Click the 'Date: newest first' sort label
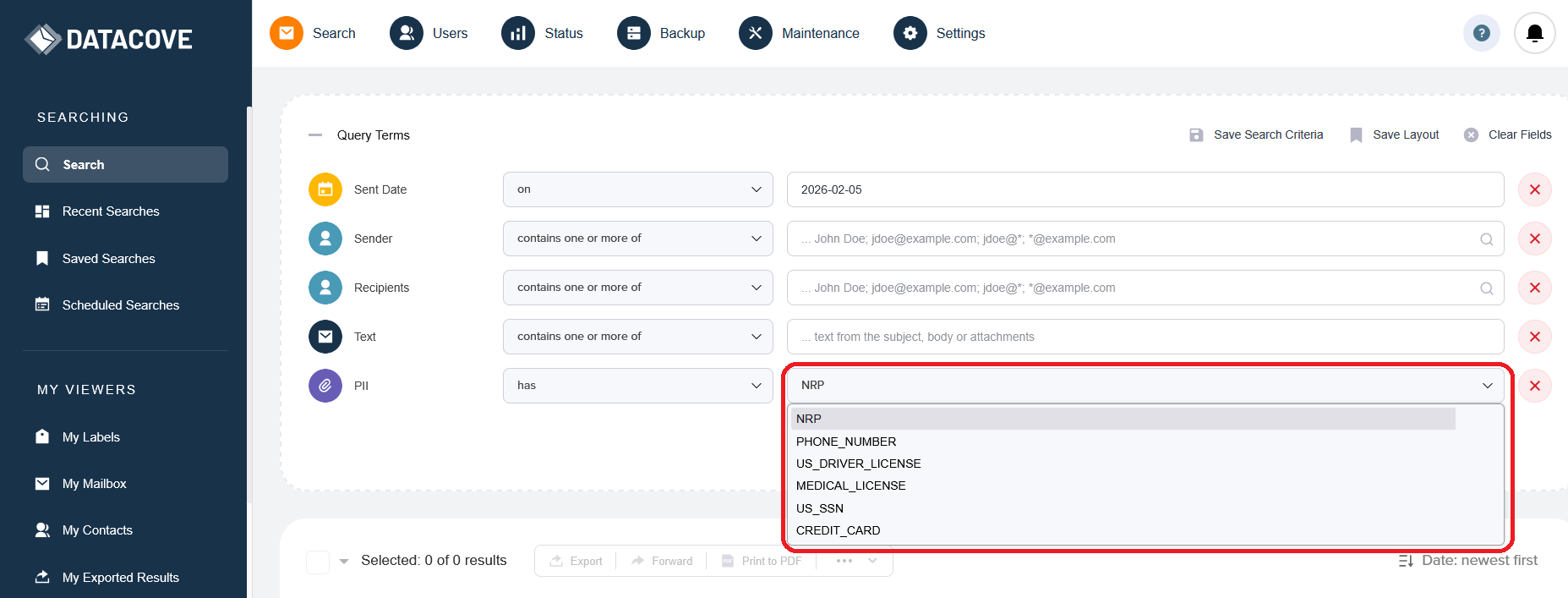This screenshot has width=1568, height=598. [1479, 560]
